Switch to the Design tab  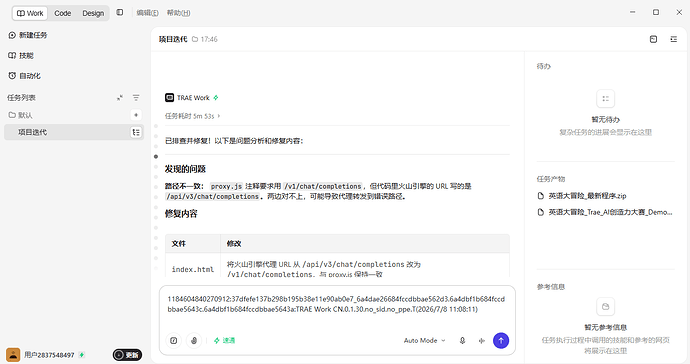(x=93, y=13)
